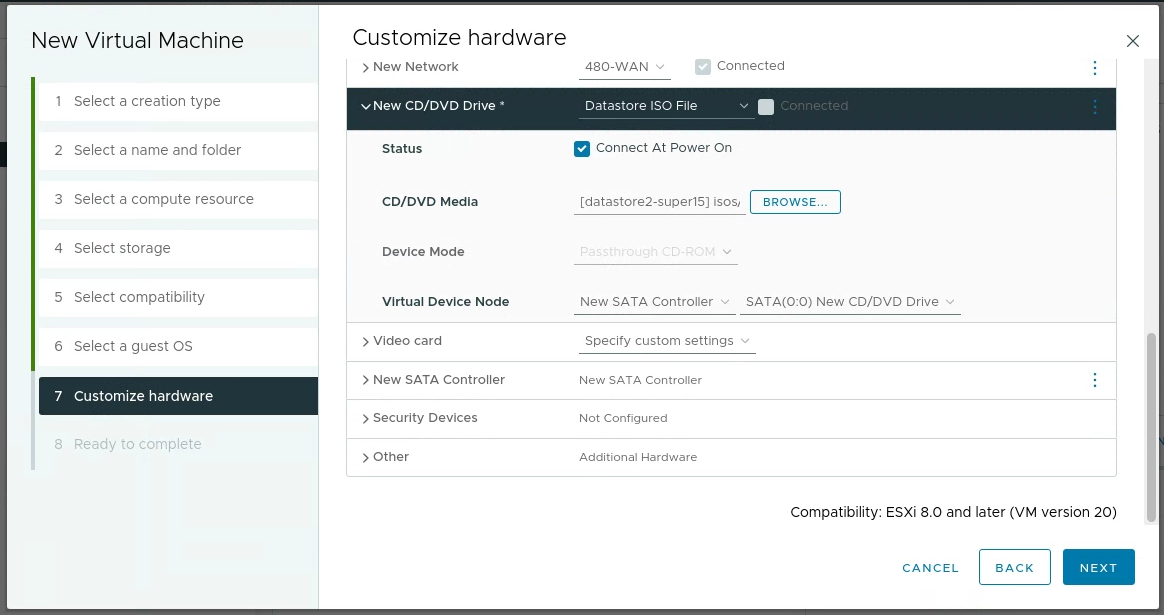The height and width of the screenshot is (615, 1164).
Task: Go to step 5 Select compatibility
Action: 178,298
